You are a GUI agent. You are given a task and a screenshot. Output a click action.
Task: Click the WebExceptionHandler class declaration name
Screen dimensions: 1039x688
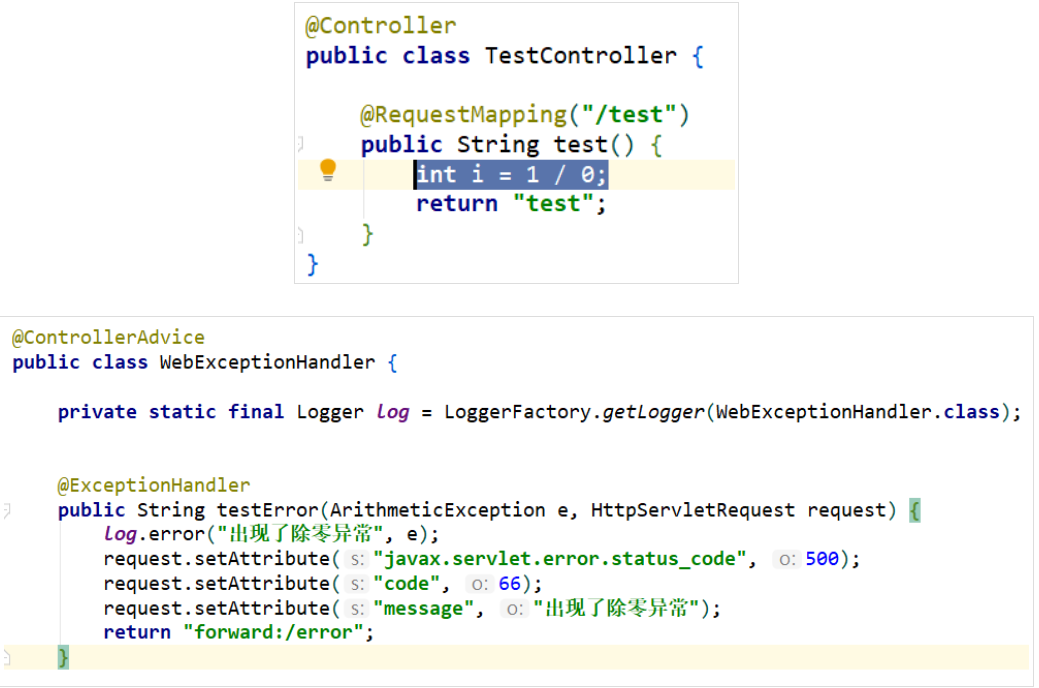pyautogui.click(x=267, y=363)
